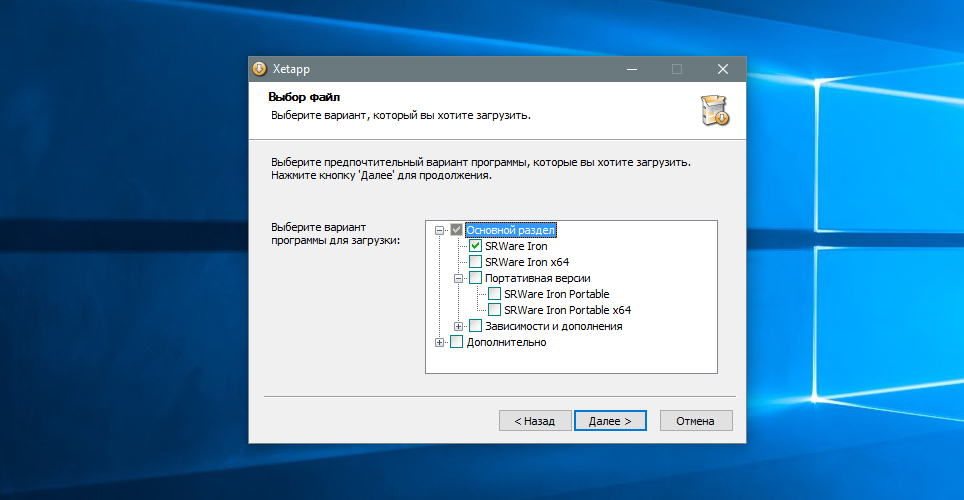Screen dimensions: 964x500
Task: Tick the SRWare Iron Portable x64 checkbox
Action: pos(494,310)
